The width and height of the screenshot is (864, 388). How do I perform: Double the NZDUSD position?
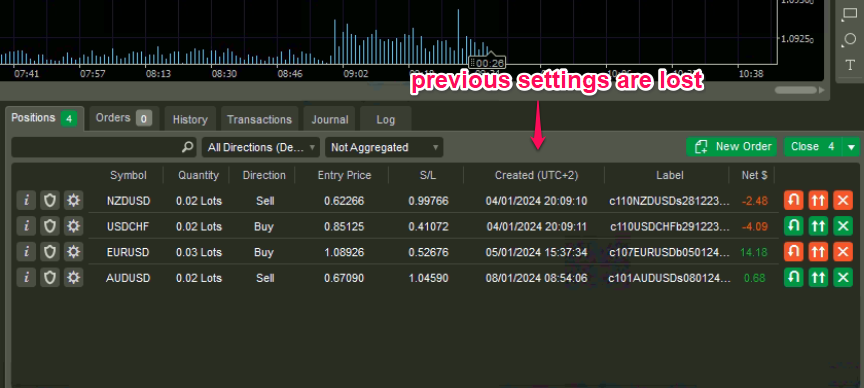[818, 201]
